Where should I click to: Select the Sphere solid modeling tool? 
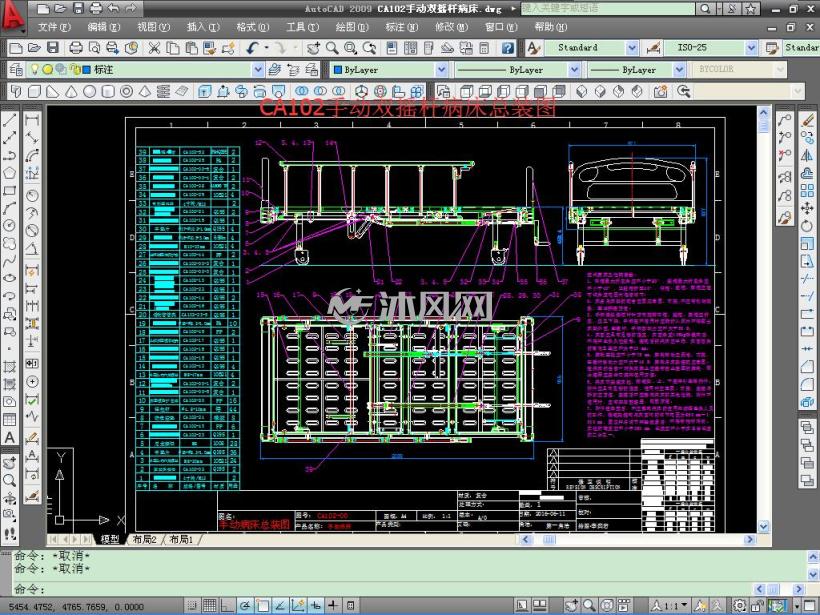click(89, 92)
